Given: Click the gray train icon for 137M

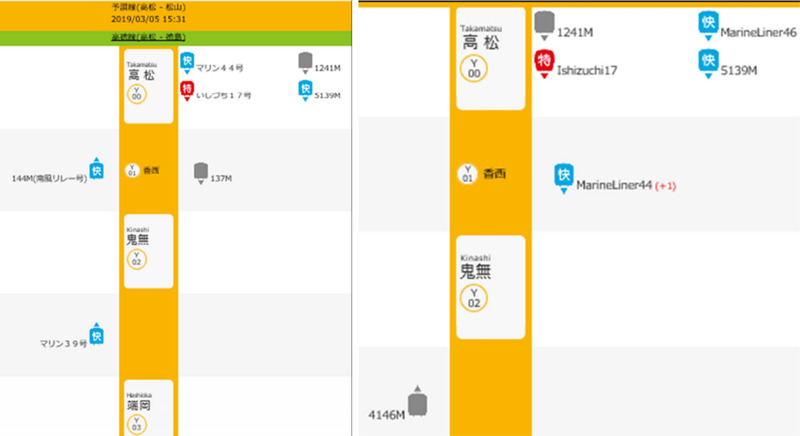Looking at the screenshot, I should click(201, 174).
